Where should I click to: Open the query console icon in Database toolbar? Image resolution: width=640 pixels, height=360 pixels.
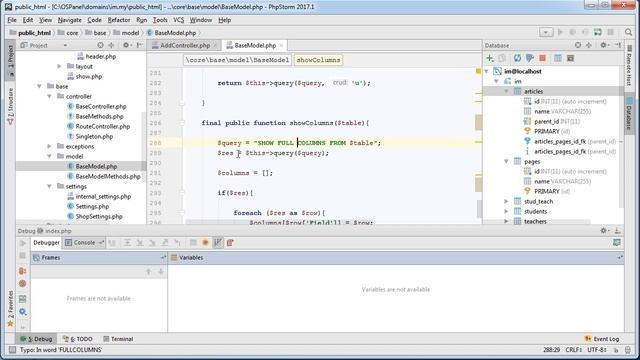[571, 58]
